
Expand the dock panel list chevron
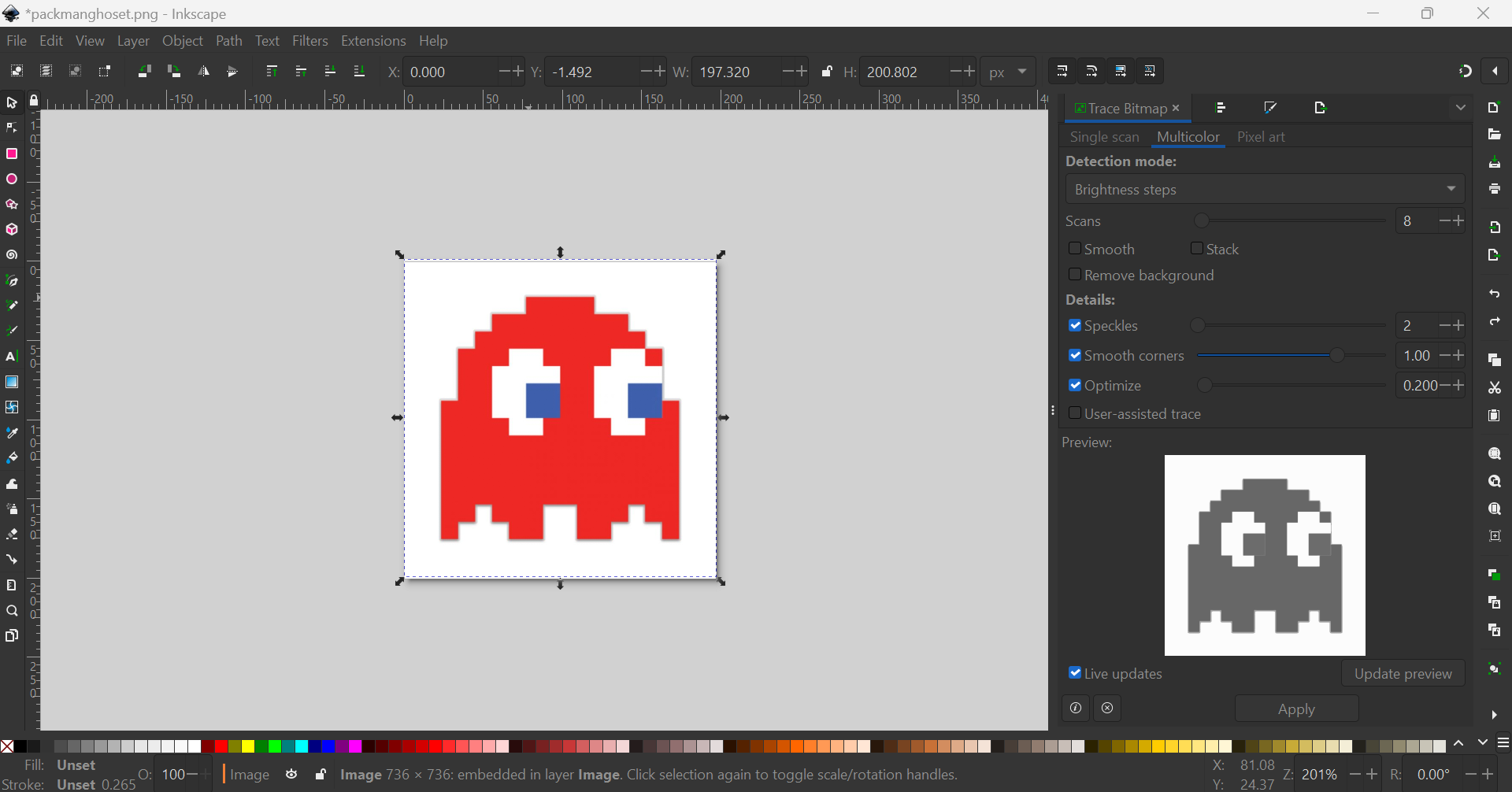click(1461, 108)
